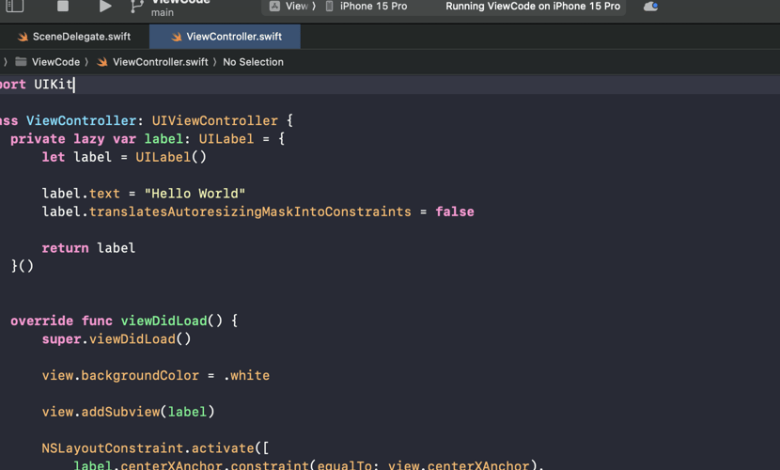
Task: Click the SceneDelegate.swift Swift file icon
Action: tap(22, 37)
